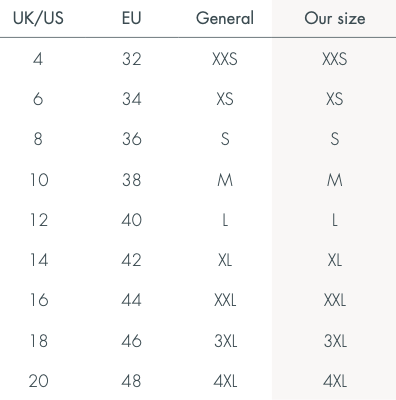Select L in General column
396x400 pixels.
[x=225, y=220]
